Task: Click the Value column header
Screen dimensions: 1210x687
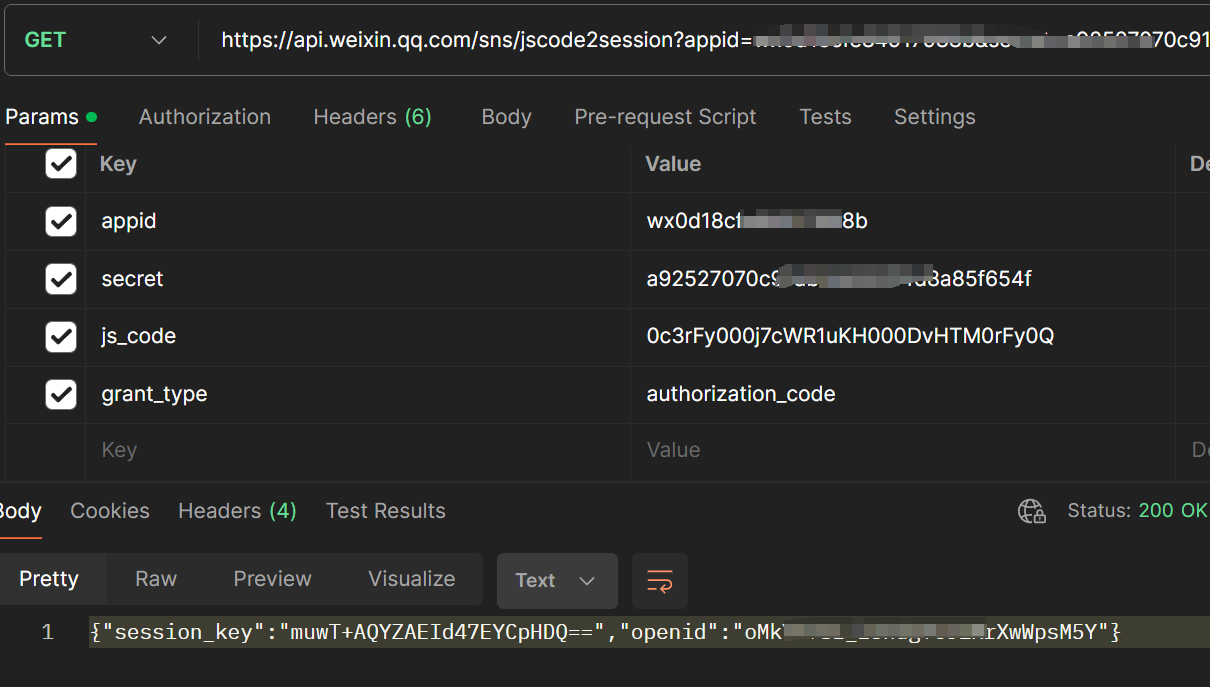Action: (x=673, y=164)
